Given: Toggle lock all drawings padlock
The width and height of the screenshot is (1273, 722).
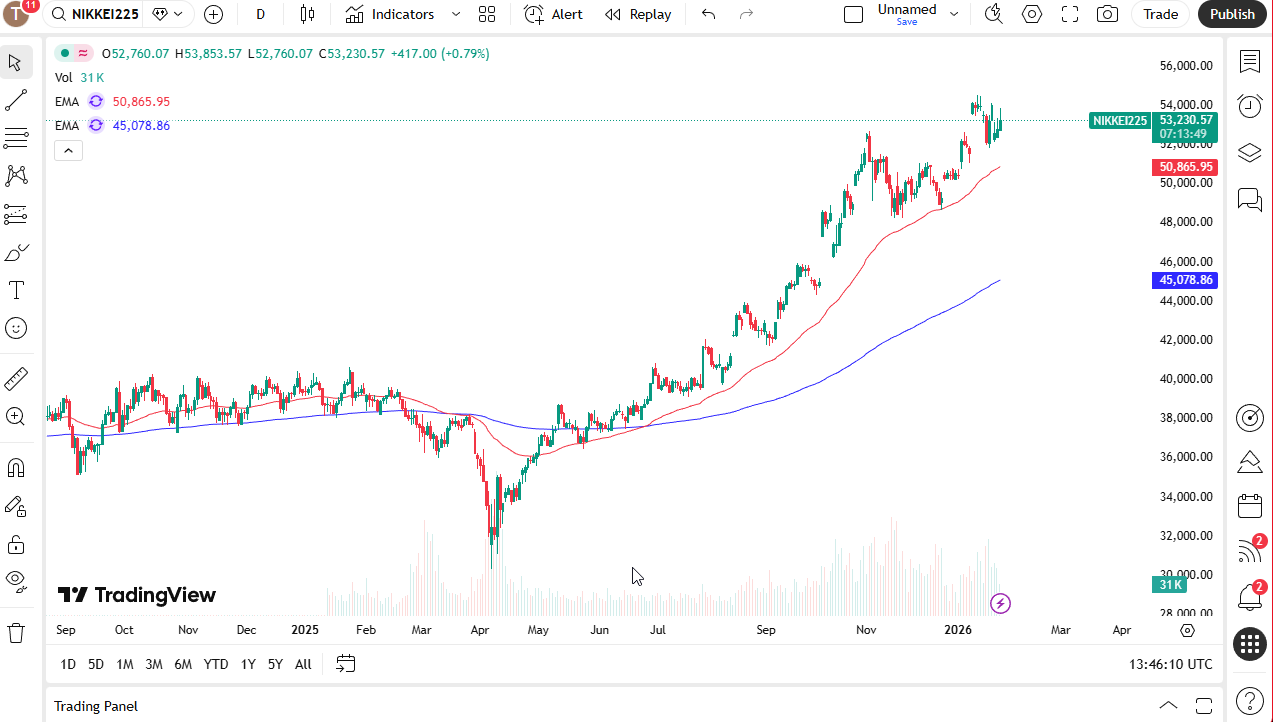Looking at the screenshot, I should (x=16, y=545).
